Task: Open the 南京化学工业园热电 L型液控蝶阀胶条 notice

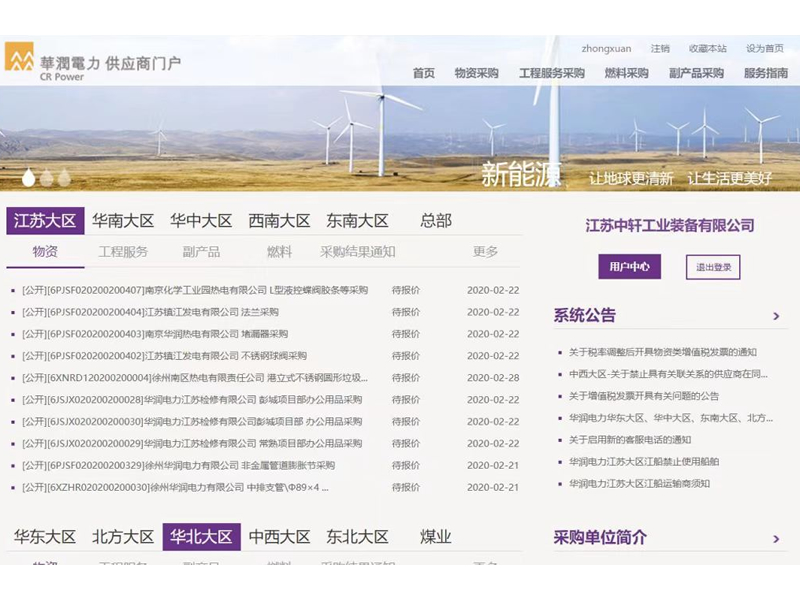Action: [195, 290]
